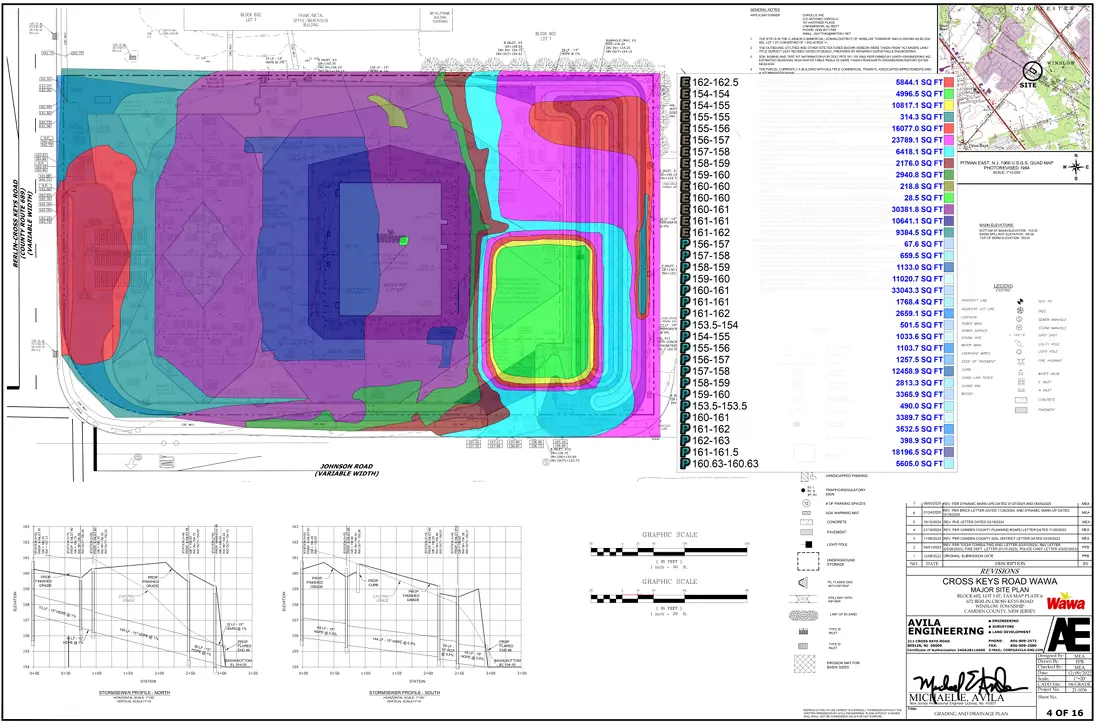Screen dimensions: 1097x724
Task: Select the E icon on the 10817.1 SQ FT row
Action: [686, 106]
